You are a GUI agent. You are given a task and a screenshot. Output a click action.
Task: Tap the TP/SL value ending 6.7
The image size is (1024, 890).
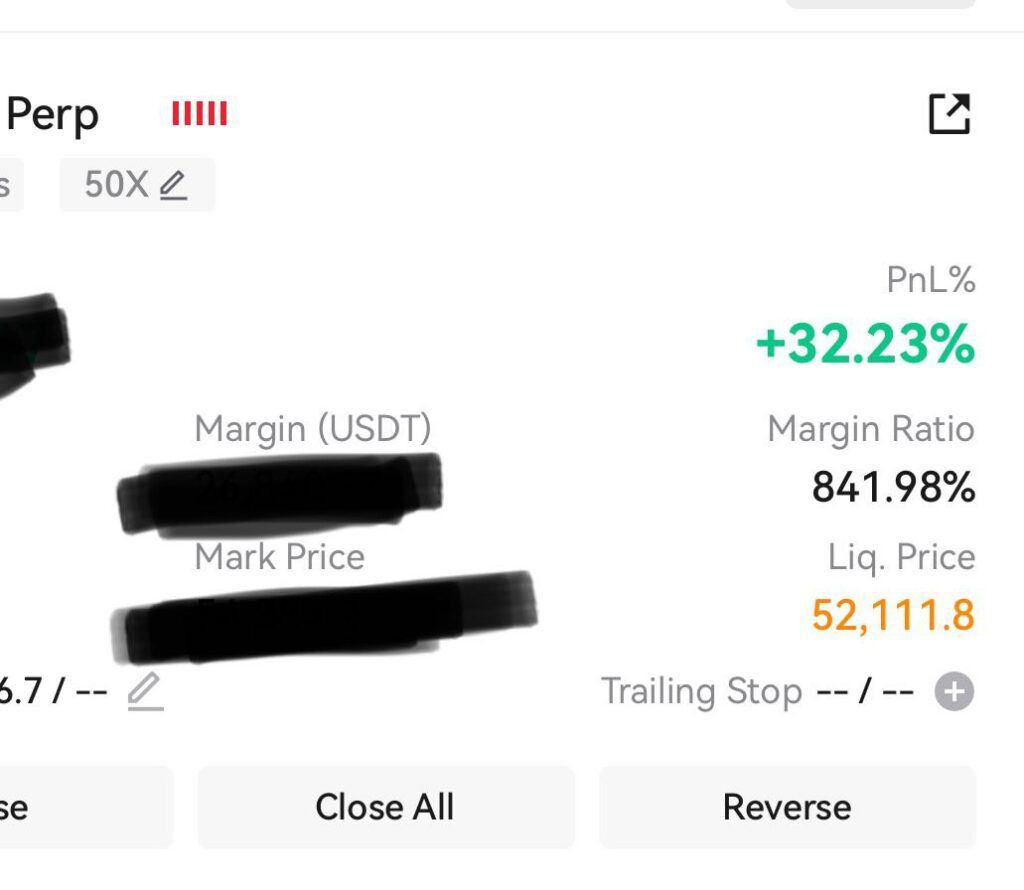(54, 691)
